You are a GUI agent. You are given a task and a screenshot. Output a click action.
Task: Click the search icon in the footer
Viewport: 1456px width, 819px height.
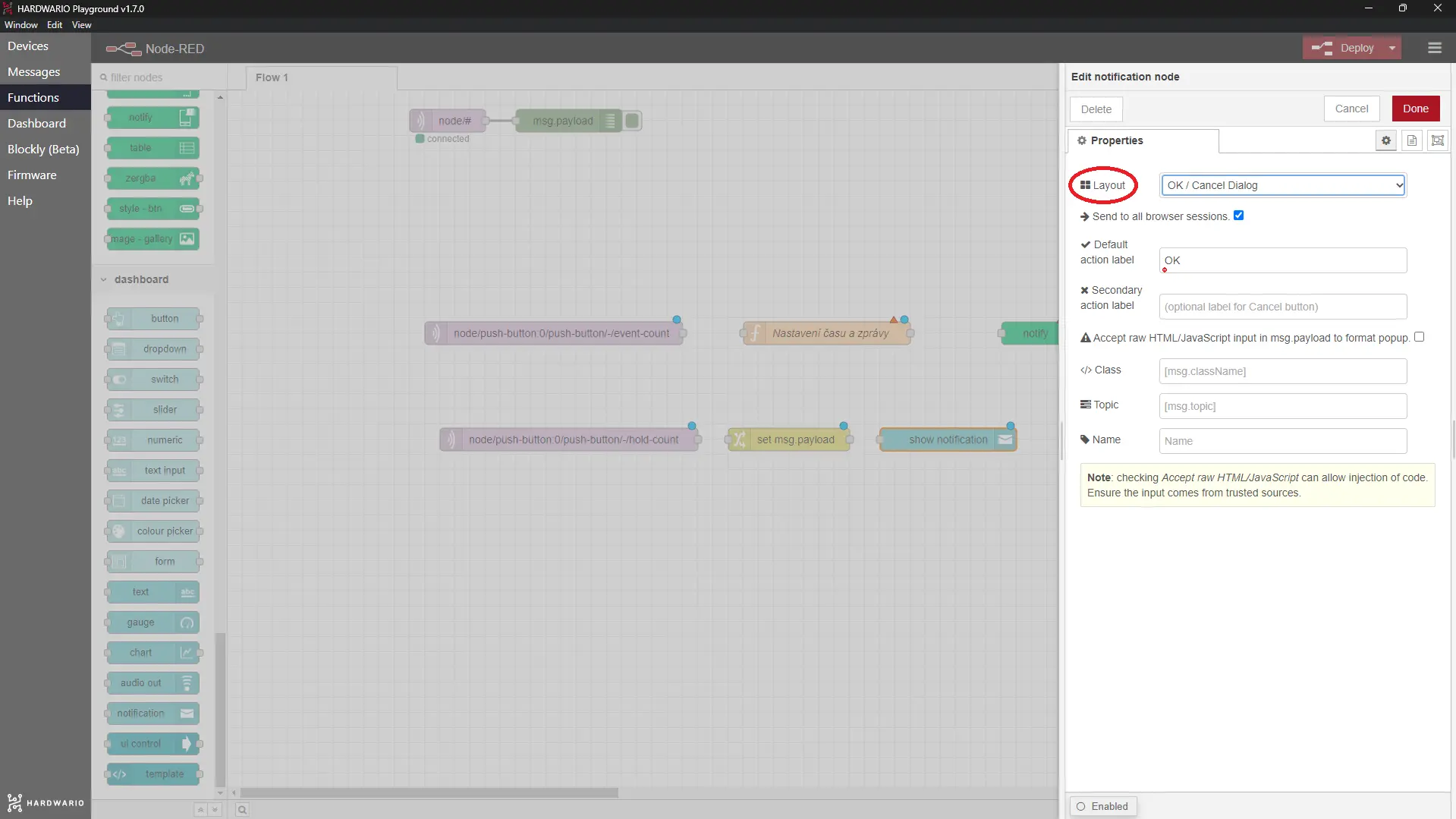pyautogui.click(x=242, y=810)
